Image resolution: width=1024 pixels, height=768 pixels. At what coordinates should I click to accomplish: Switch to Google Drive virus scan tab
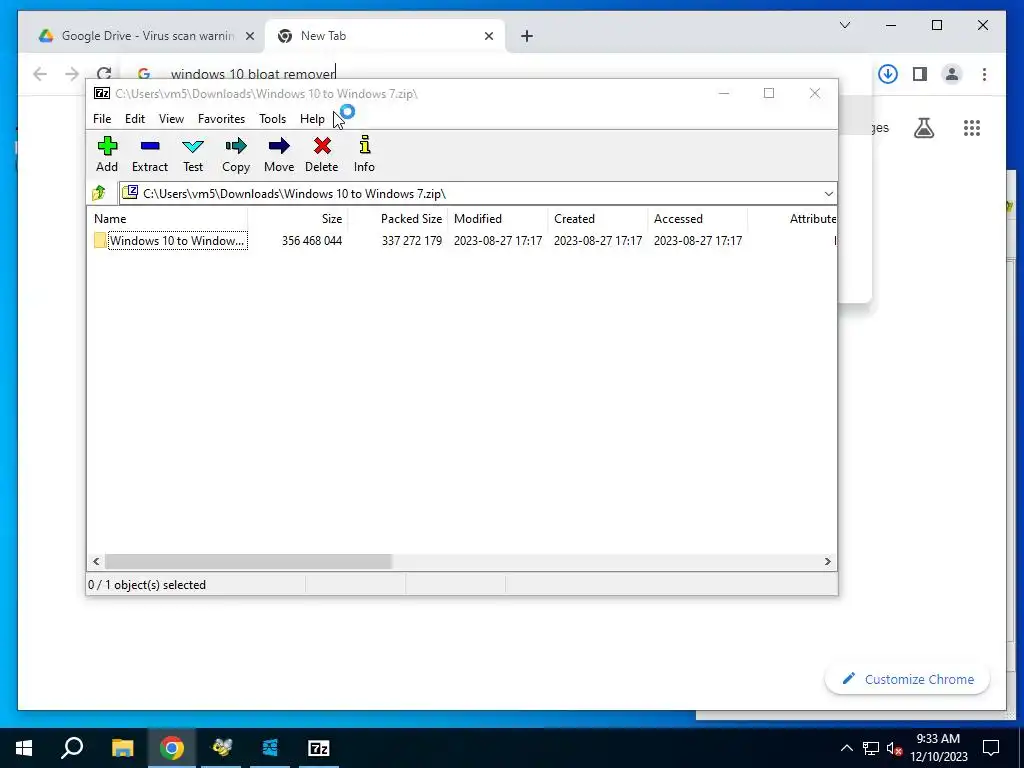[142, 36]
